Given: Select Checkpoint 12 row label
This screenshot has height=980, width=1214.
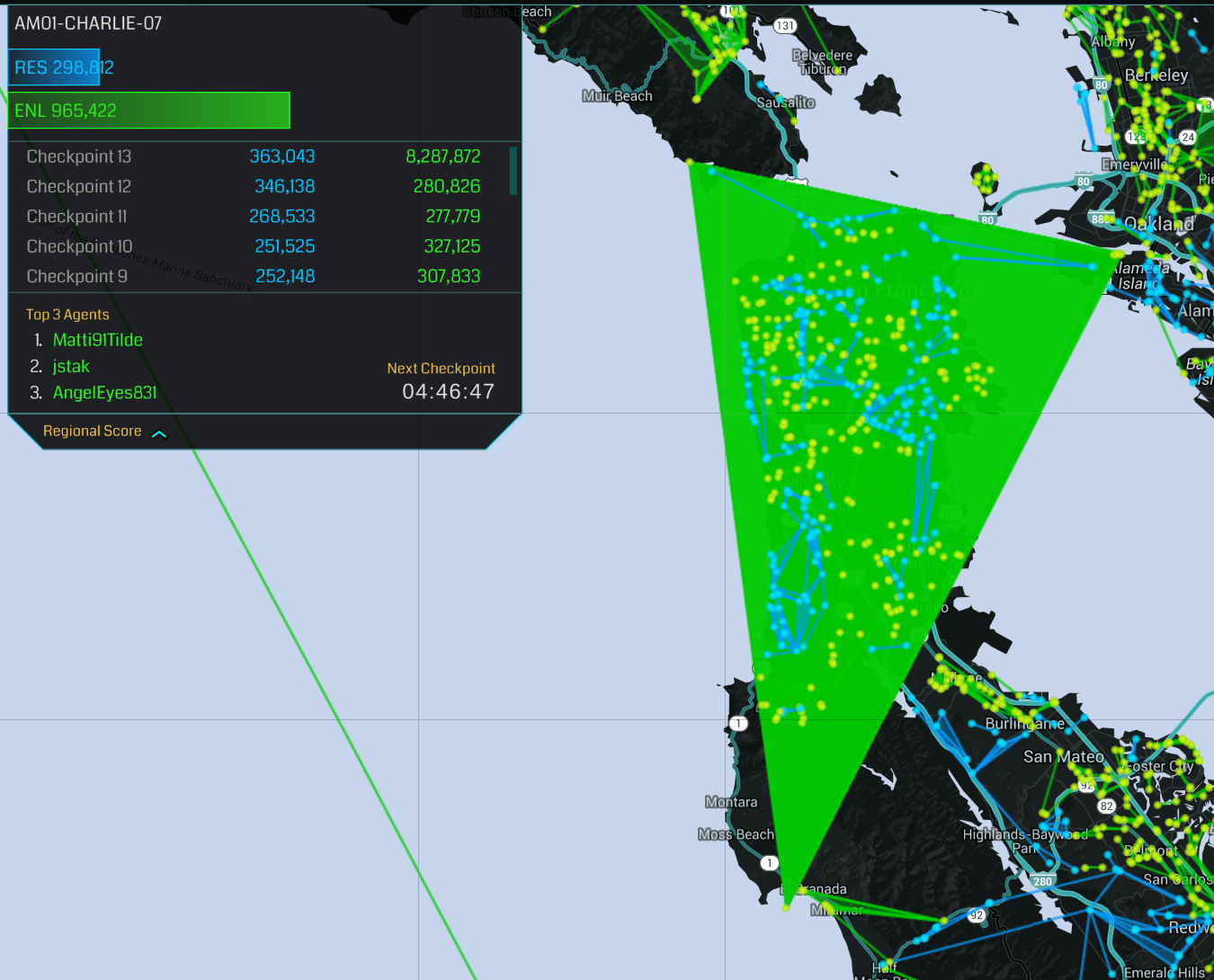Looking at the screenshot, I should (x=79, y=186).
